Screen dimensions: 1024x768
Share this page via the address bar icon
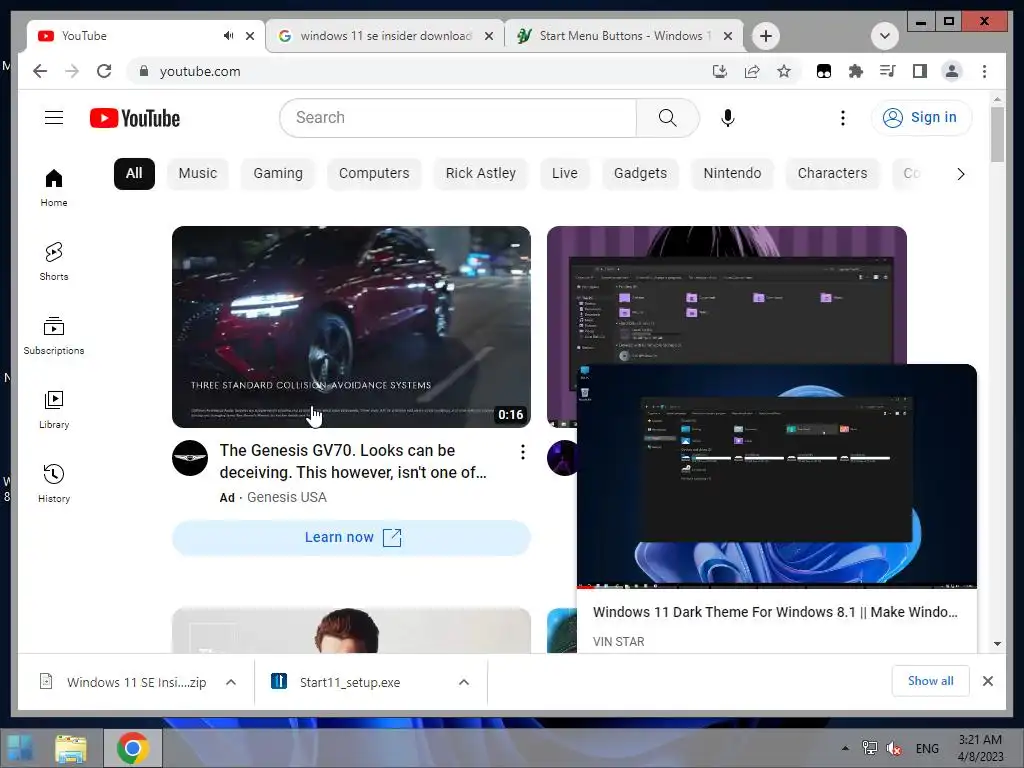752,71
